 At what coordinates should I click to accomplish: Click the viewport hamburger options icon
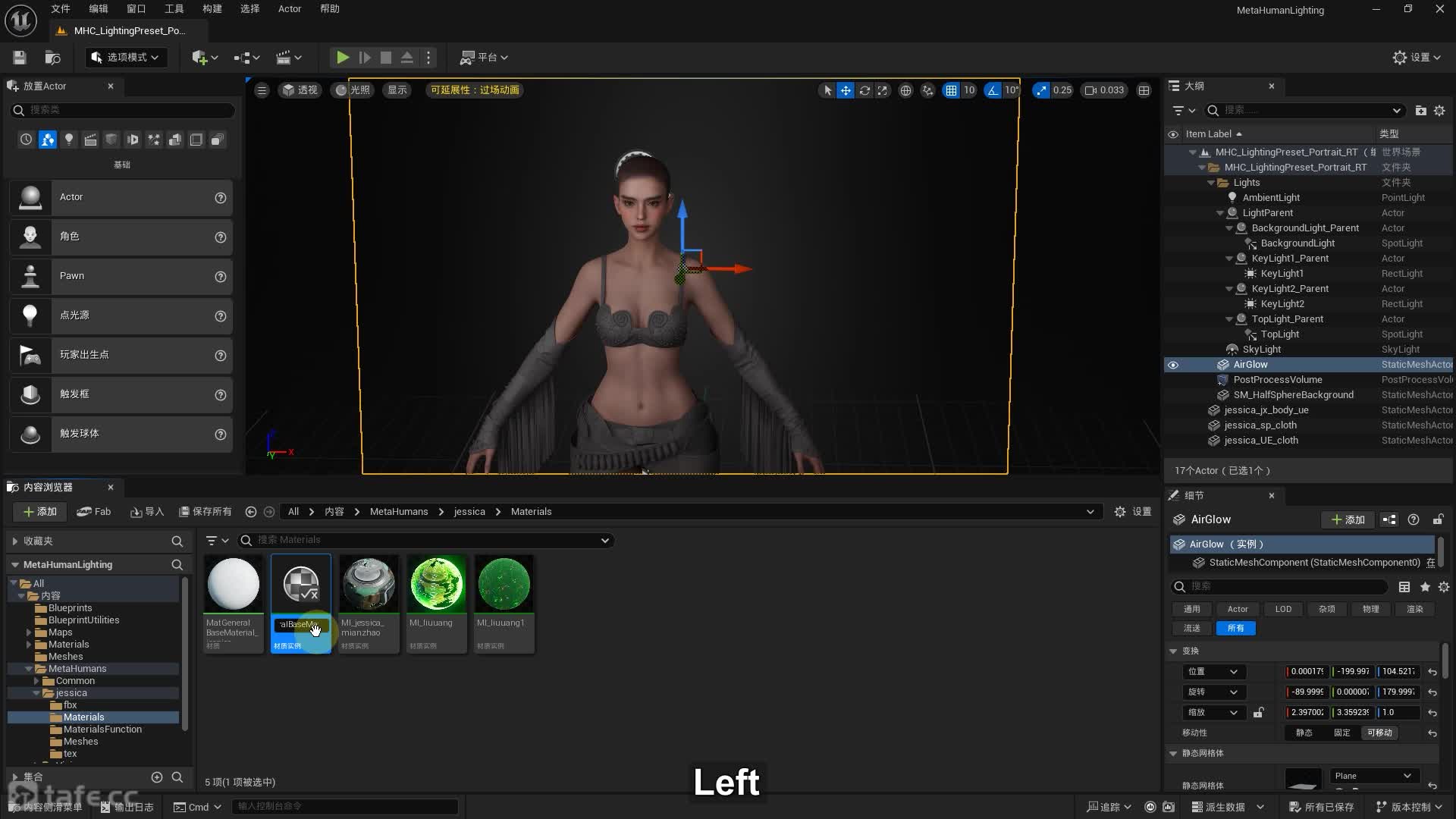pyautogui.click(x=262, y=90)
